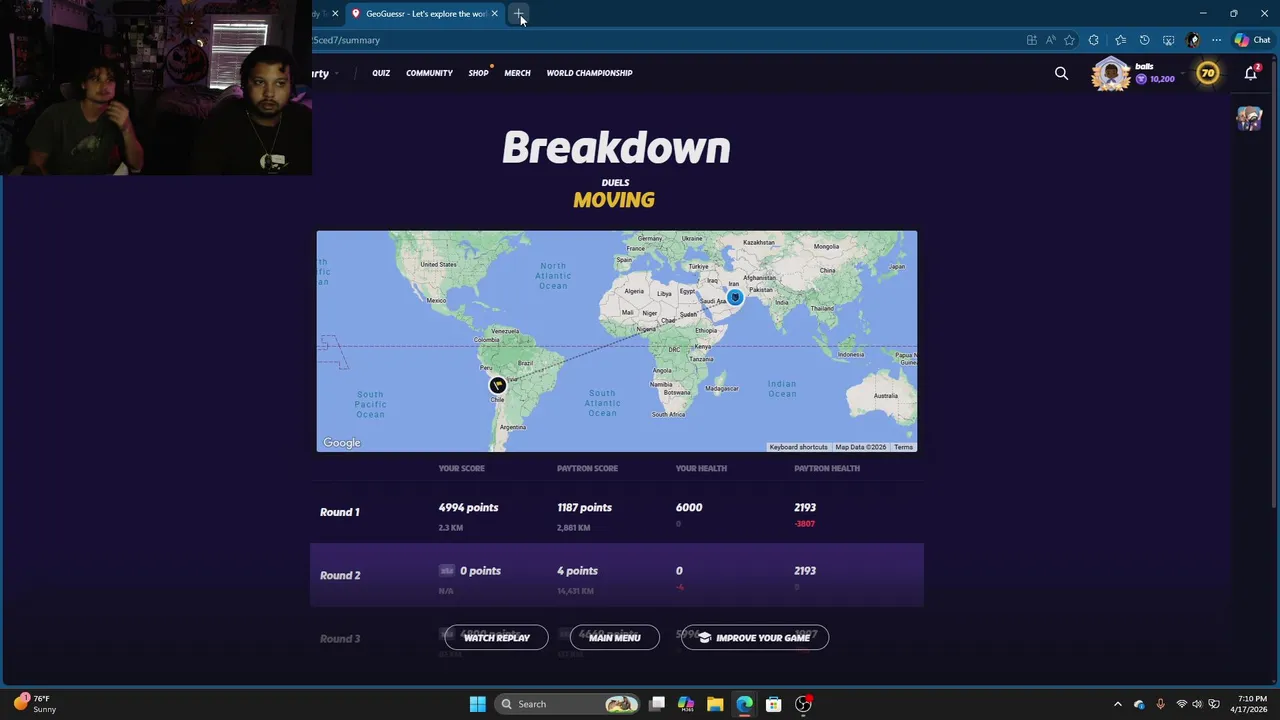Screen dimensions: 1280x720
Task: Open World Championship menu item
Action: pyautogui.click(x=589, y=73)
